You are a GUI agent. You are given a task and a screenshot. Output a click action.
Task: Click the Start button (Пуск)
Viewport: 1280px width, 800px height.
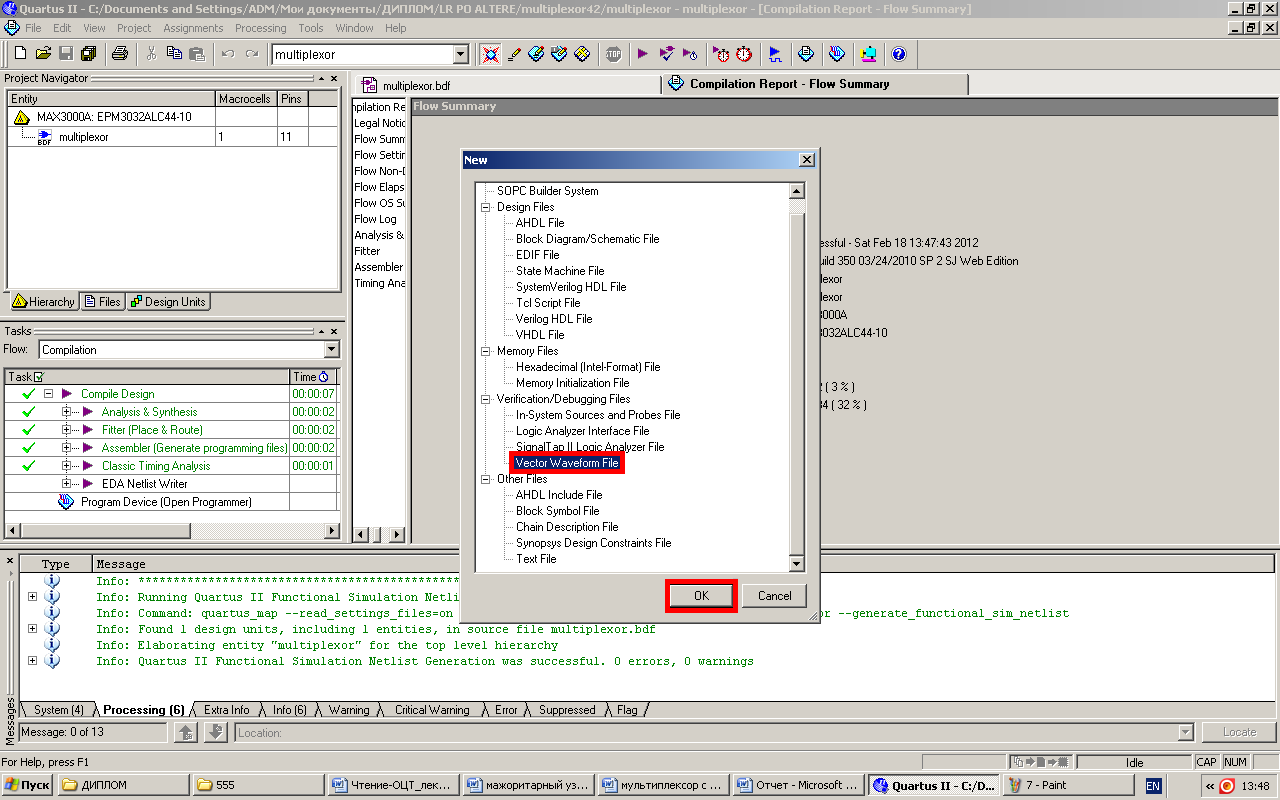point(28,785)
